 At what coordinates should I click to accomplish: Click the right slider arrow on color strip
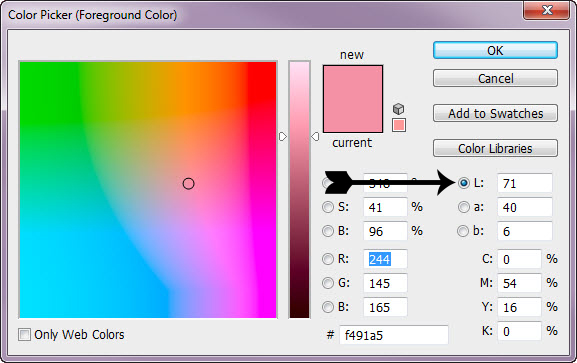click(315, 137)
